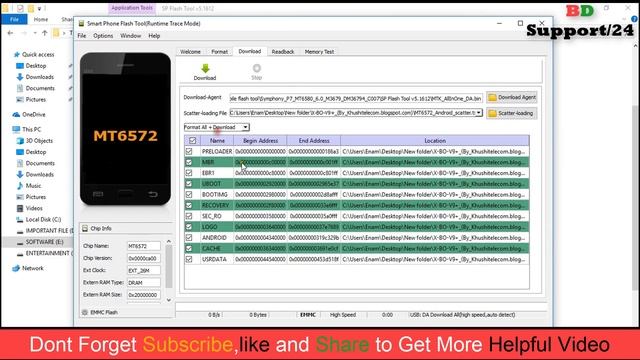Click the Chip Name field MT6572

144,246
